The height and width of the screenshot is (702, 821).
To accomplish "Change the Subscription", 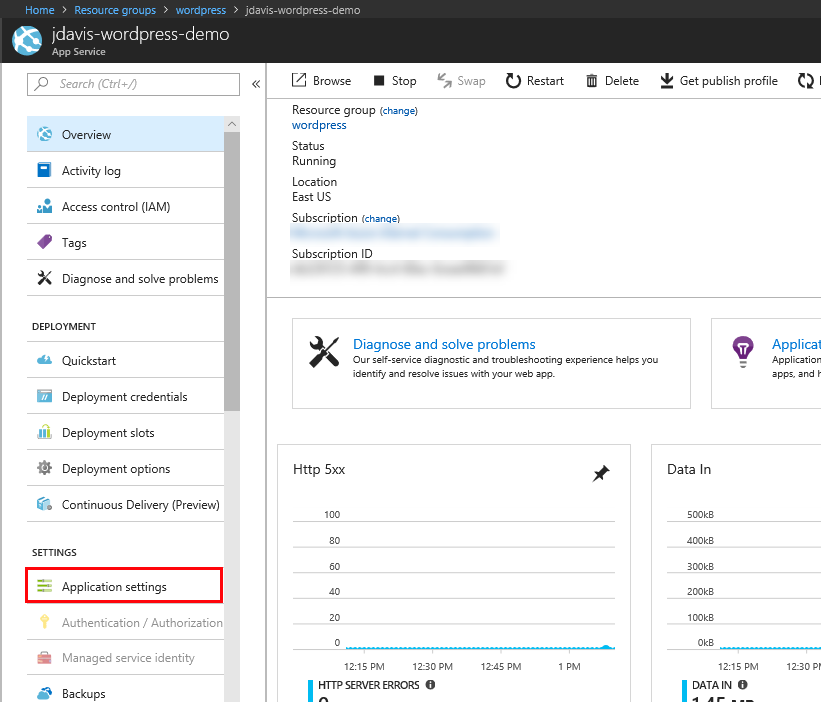I will tap(381, 218).
